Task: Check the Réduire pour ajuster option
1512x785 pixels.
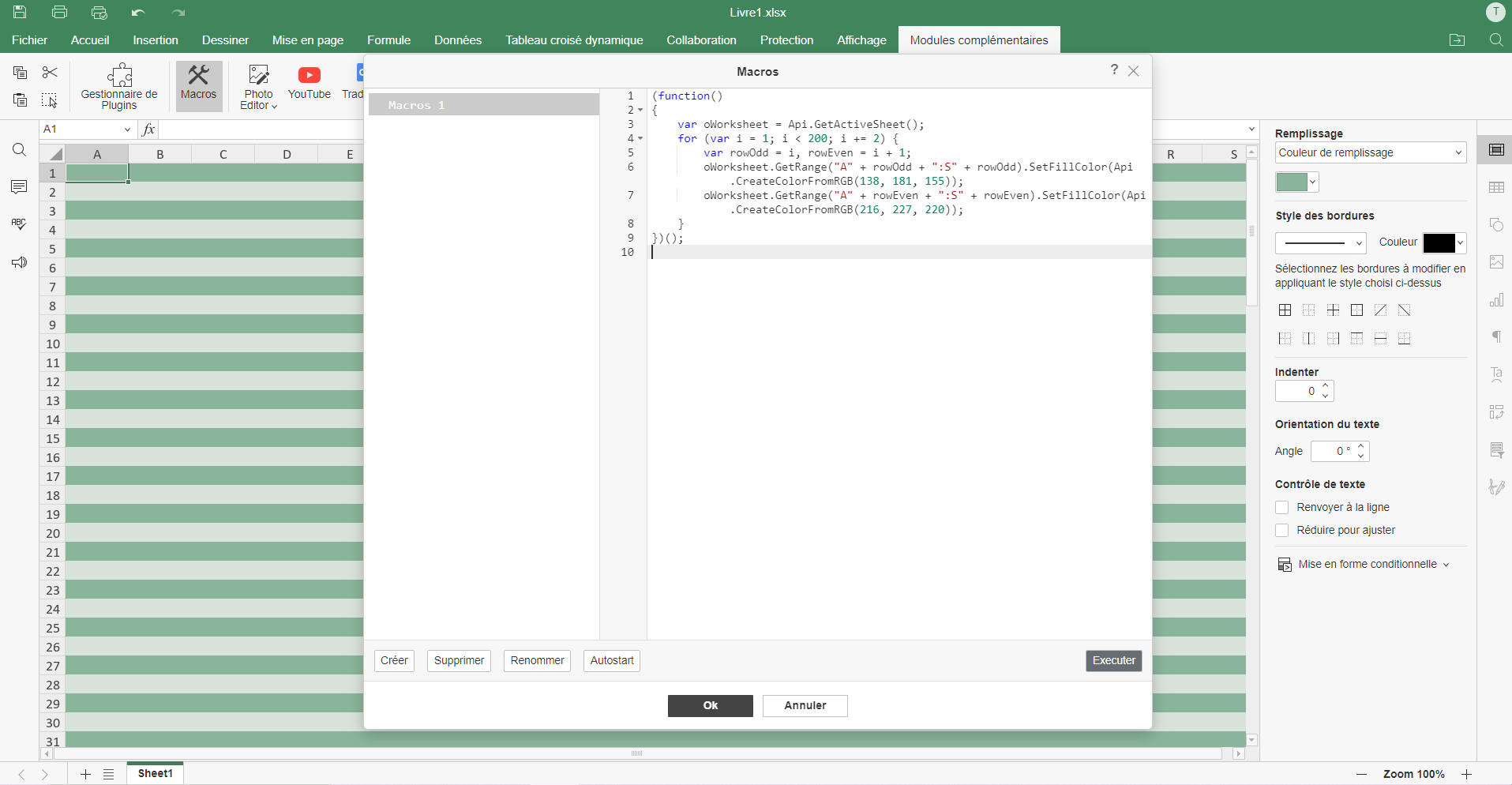Action: tap(1282, 531)
